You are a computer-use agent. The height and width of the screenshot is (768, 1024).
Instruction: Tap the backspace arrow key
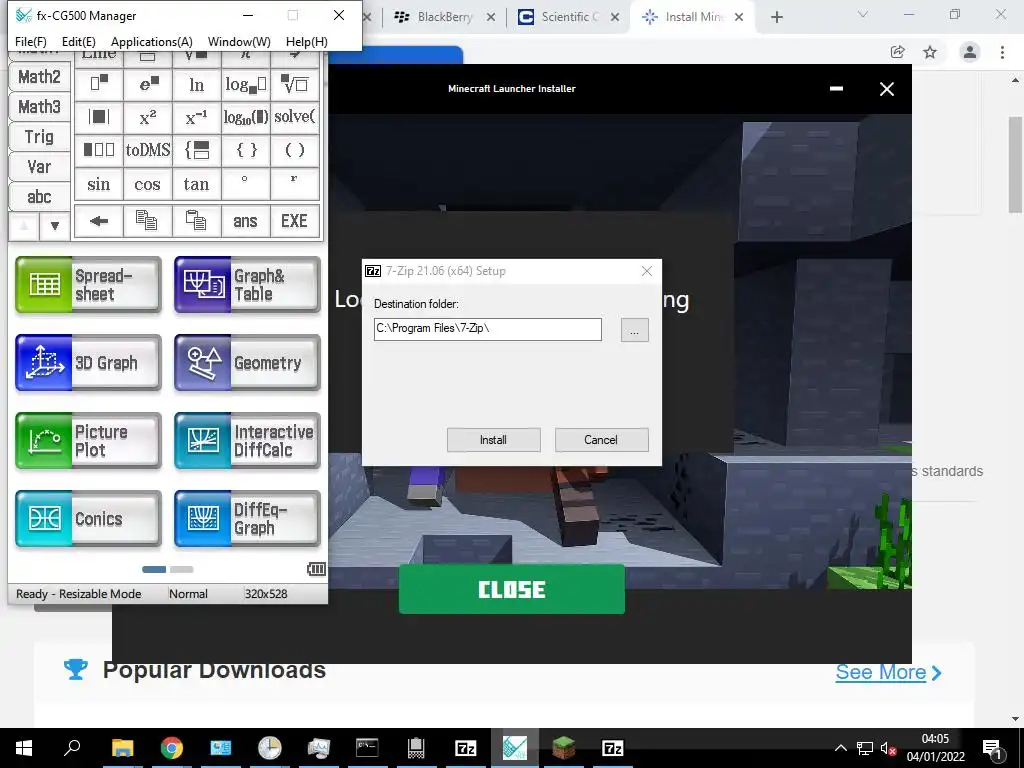click(99, 221)
